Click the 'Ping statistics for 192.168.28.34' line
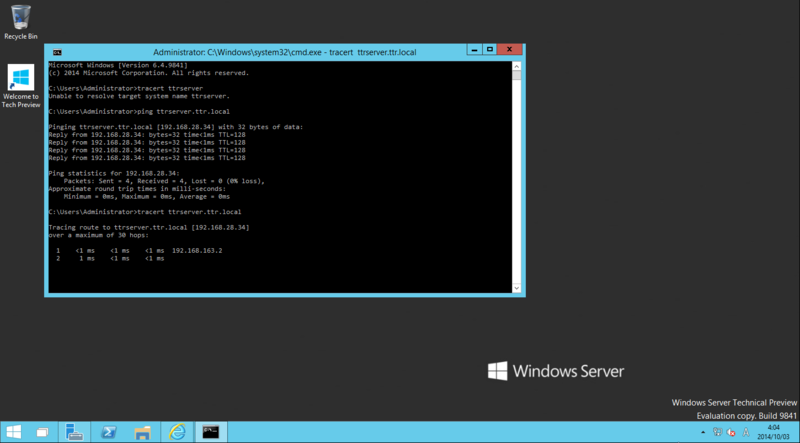 click(x=114, y=174)
